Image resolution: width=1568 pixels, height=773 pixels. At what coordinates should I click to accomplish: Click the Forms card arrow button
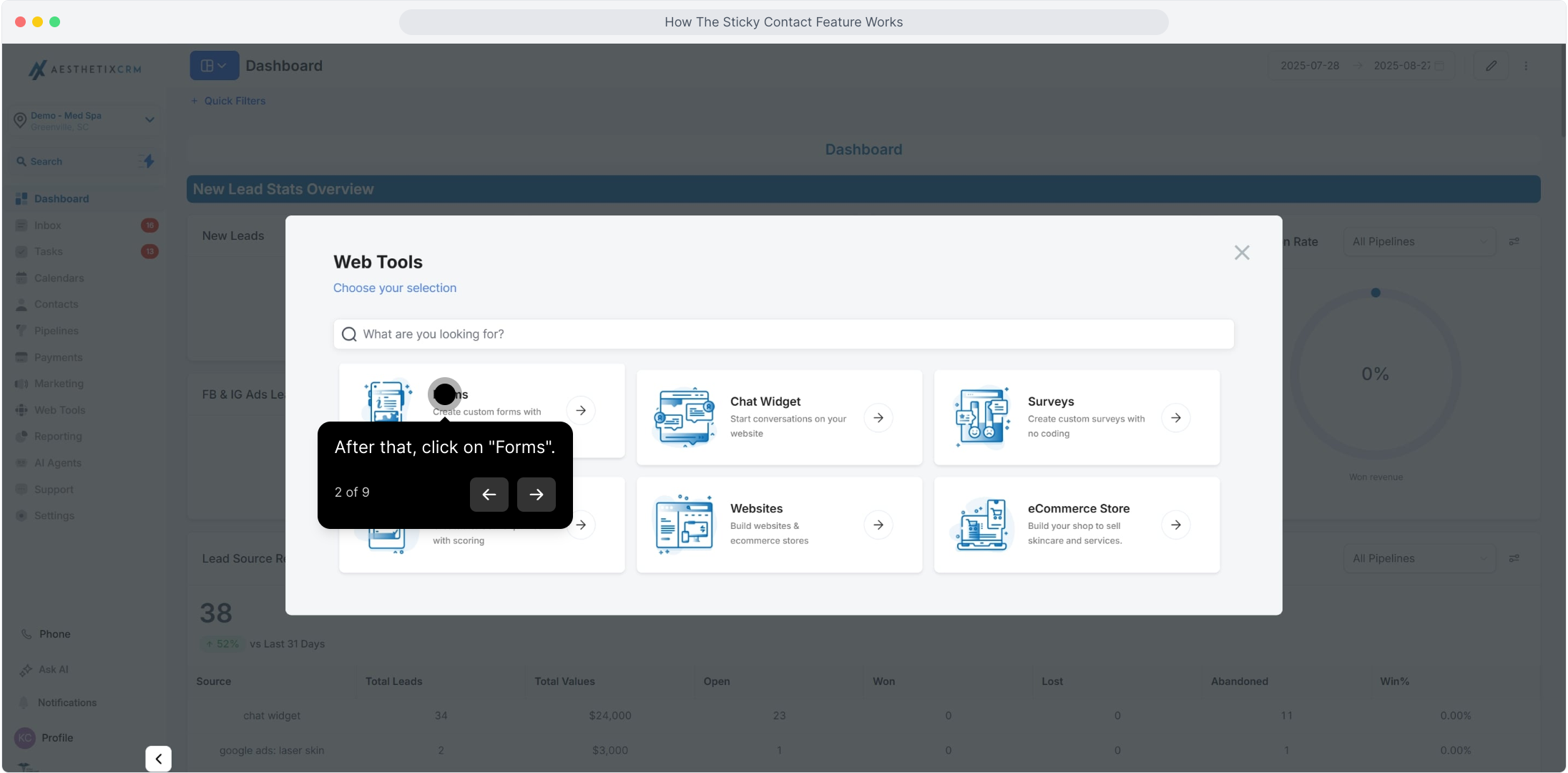(581, 411)
